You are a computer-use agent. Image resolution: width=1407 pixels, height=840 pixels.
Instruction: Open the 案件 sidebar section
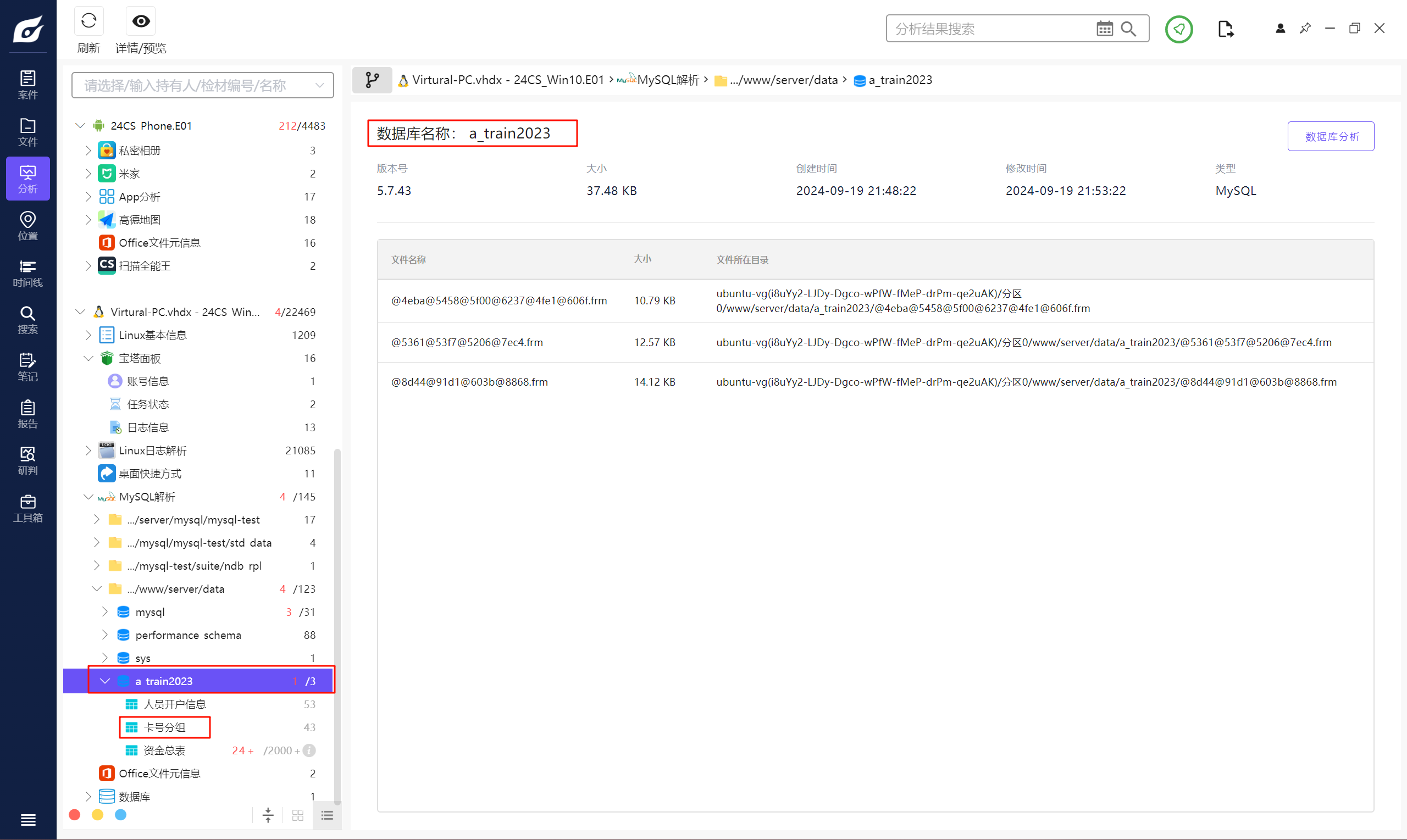(27, 85)
